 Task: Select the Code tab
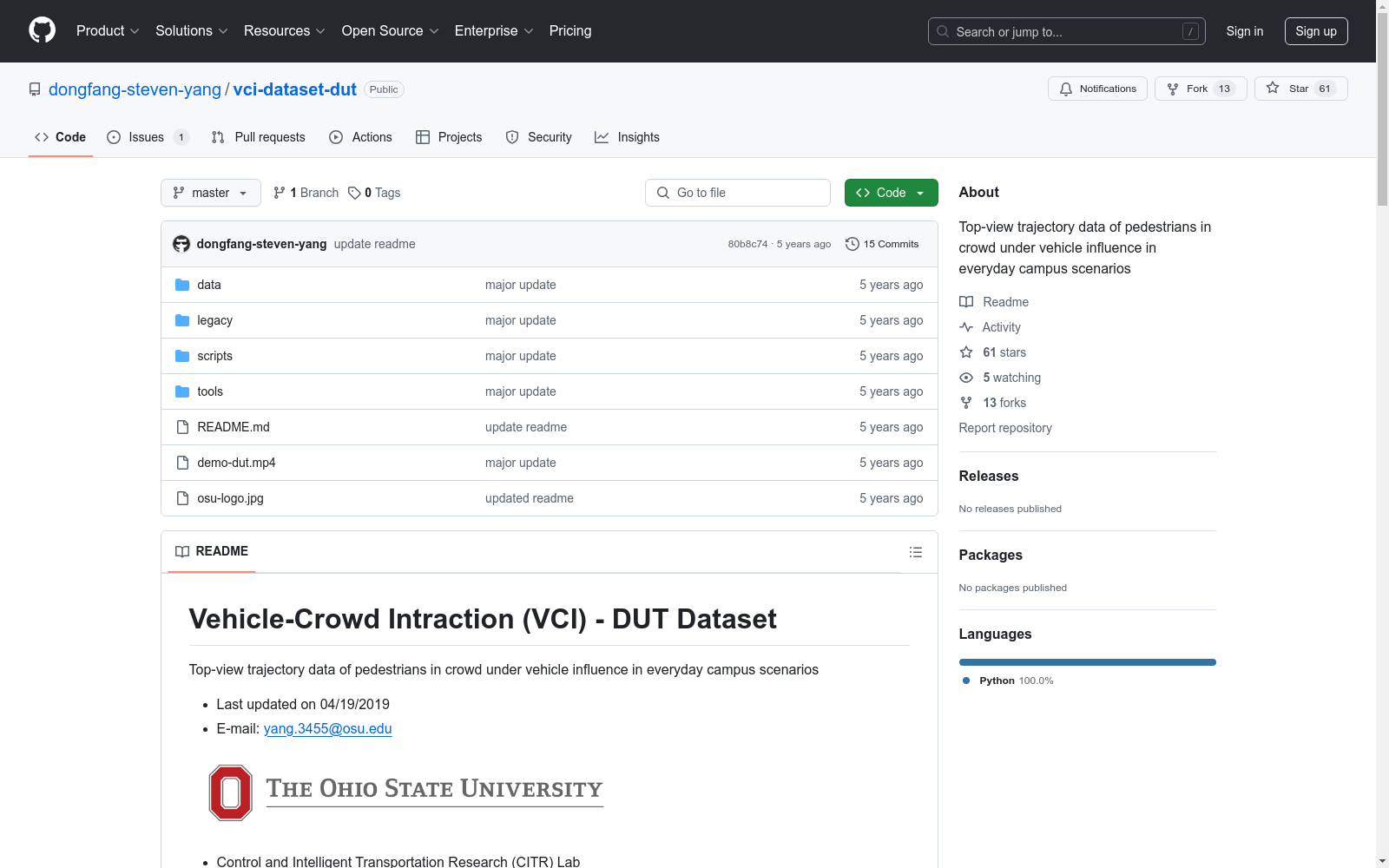pos(61,137)
